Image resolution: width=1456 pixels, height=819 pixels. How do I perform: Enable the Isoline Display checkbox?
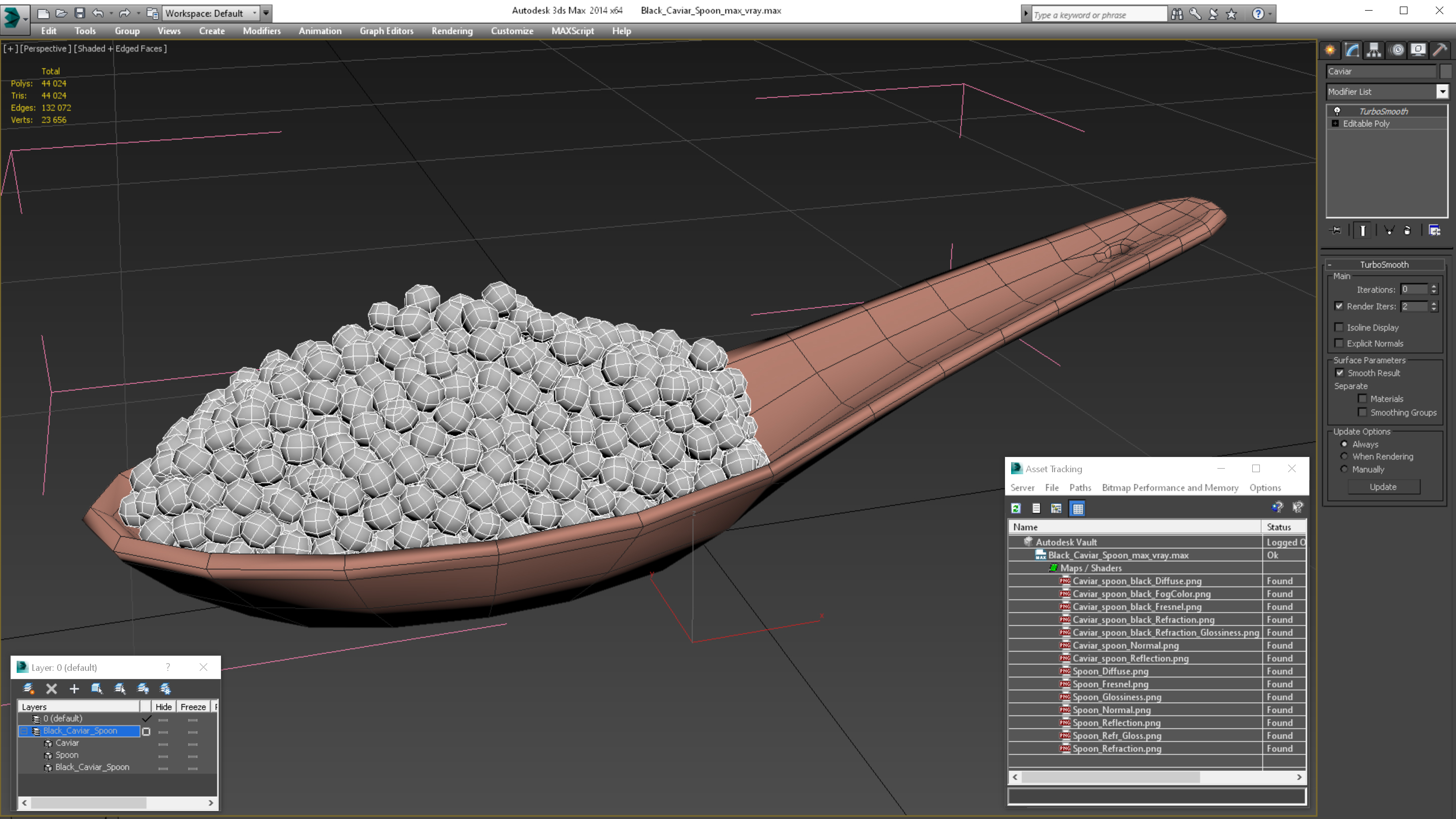tap(1338, 327)
